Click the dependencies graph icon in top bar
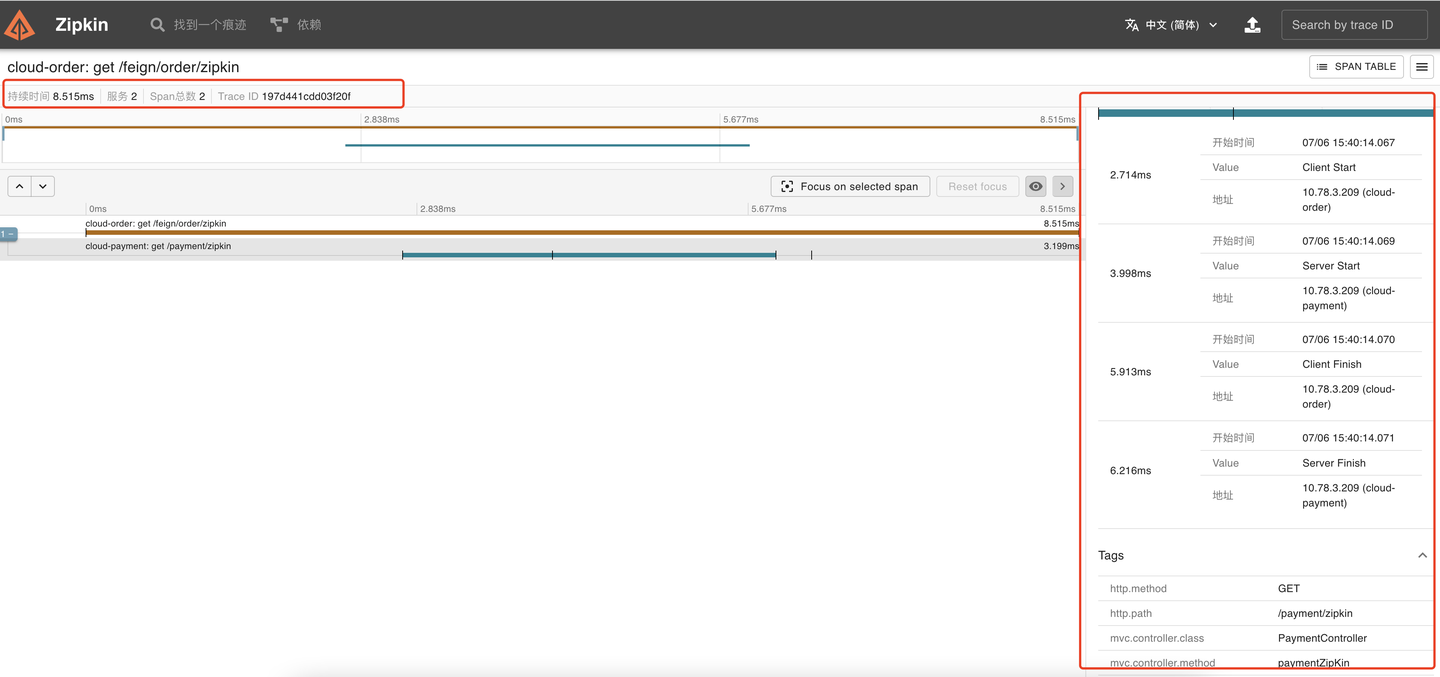The height and width of the screenshot is (677, 1440). pyautogui.click(x=277, y=23)
